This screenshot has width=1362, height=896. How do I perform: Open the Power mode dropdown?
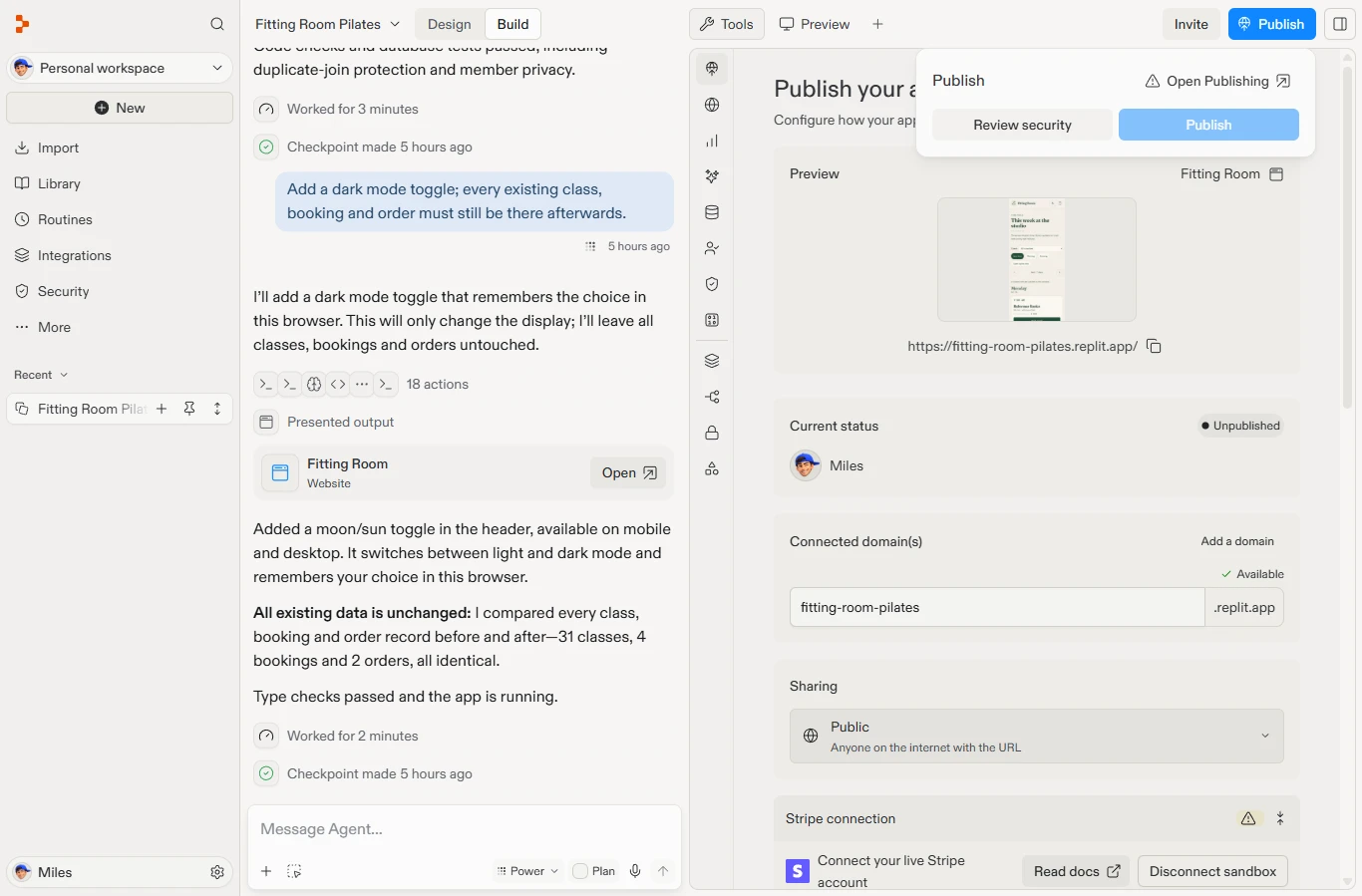[x=527, y=871]
